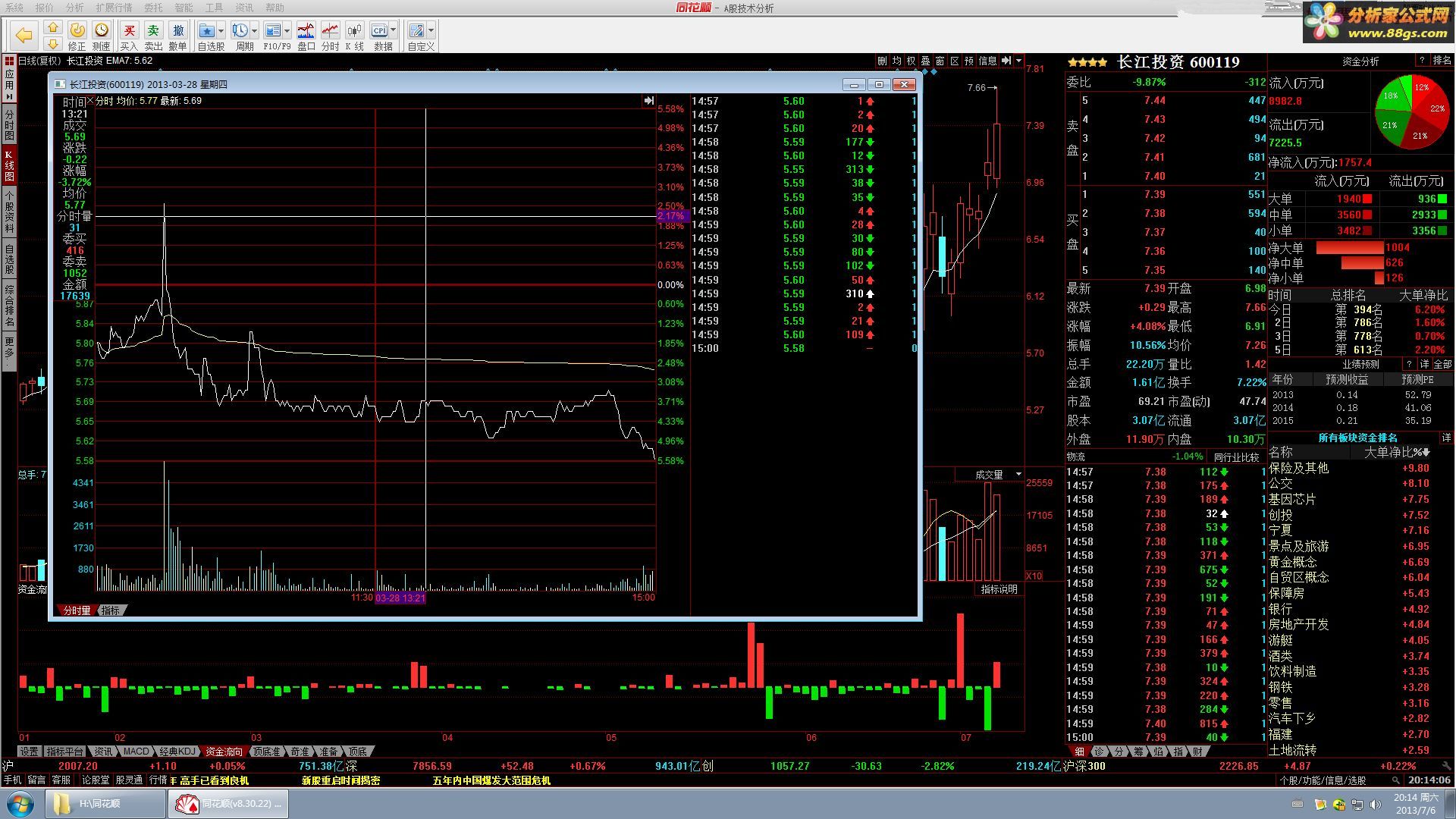Viewport: 1456px width, 819px height.
Task: Open the 扩展行情 menu
Action: (114, 8)
